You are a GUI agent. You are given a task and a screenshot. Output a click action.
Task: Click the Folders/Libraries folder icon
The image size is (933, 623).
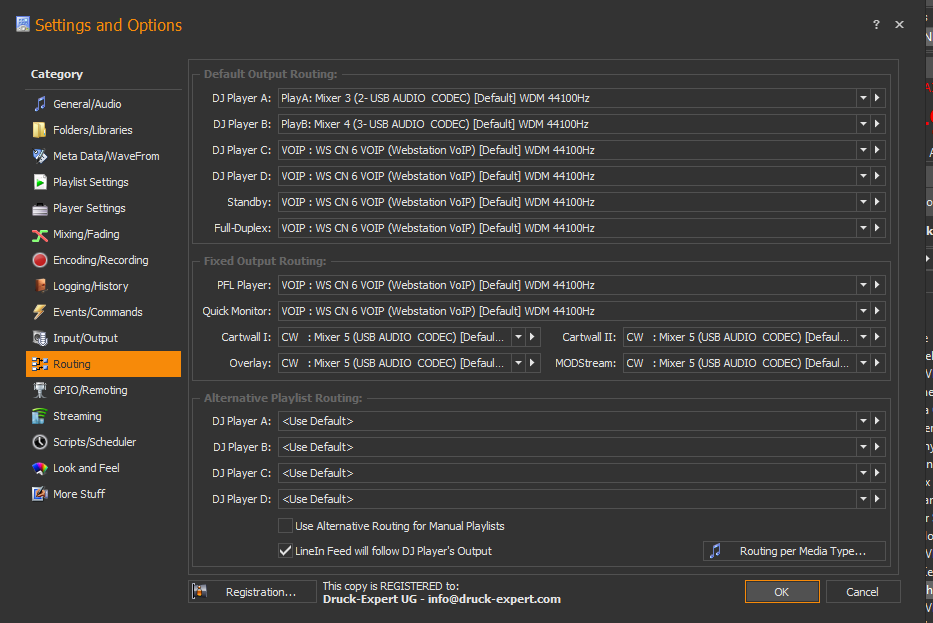click(40, 130)
